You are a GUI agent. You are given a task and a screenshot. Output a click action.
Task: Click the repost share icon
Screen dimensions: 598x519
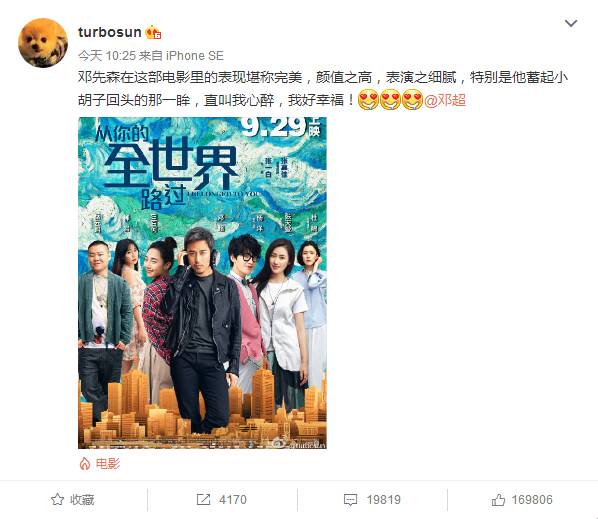[203, 500]
